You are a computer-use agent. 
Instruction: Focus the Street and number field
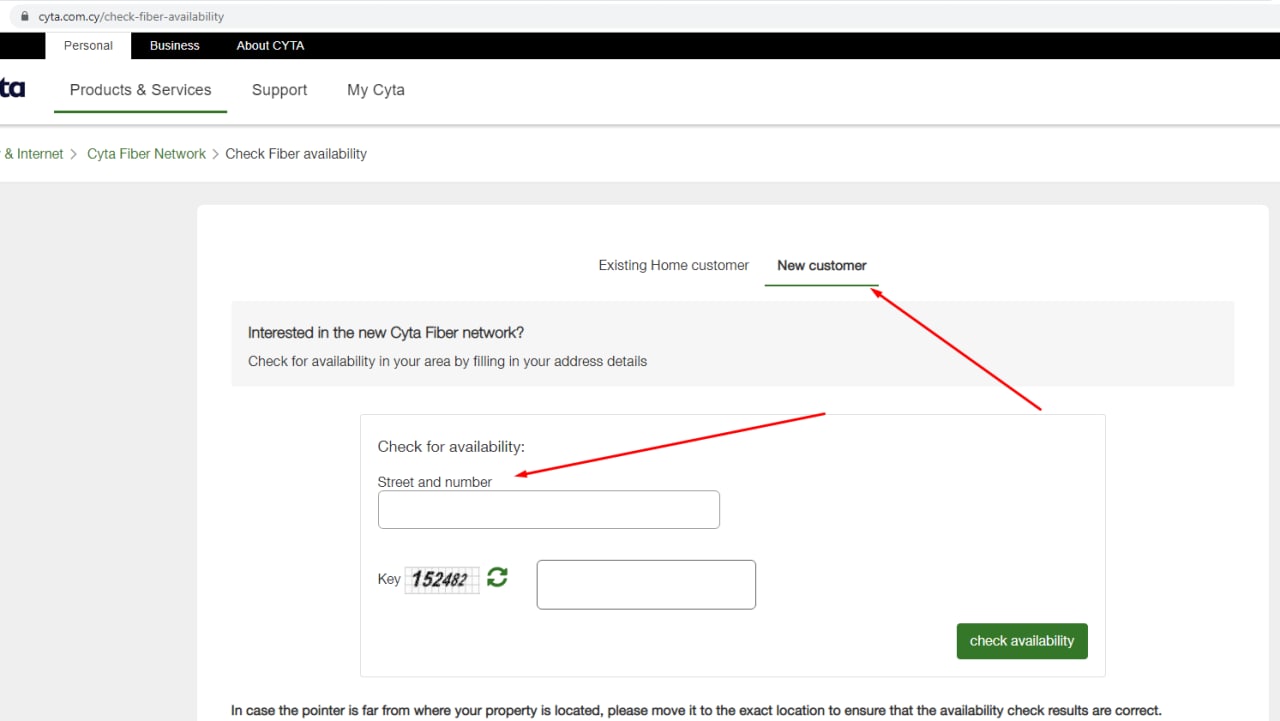pyautogui.click(x=548, y=510)
